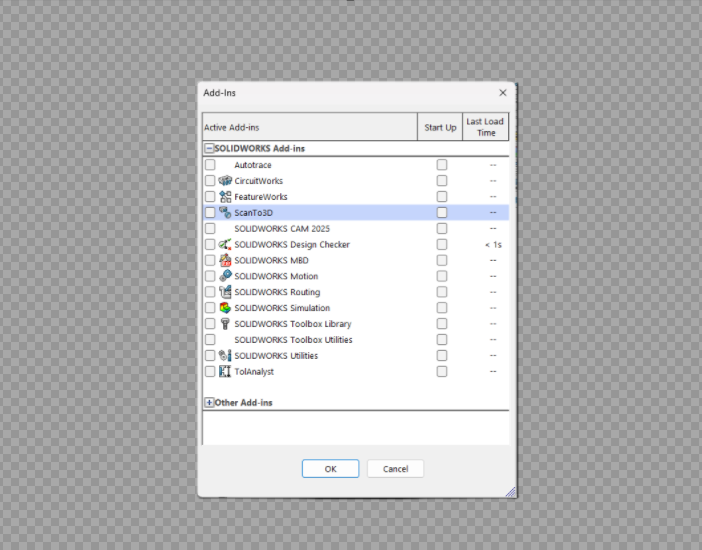Select the SOLIDWORKS Toolbox Utilities label
The height and width of the screenshot is (550, 702).
(293, 339)
